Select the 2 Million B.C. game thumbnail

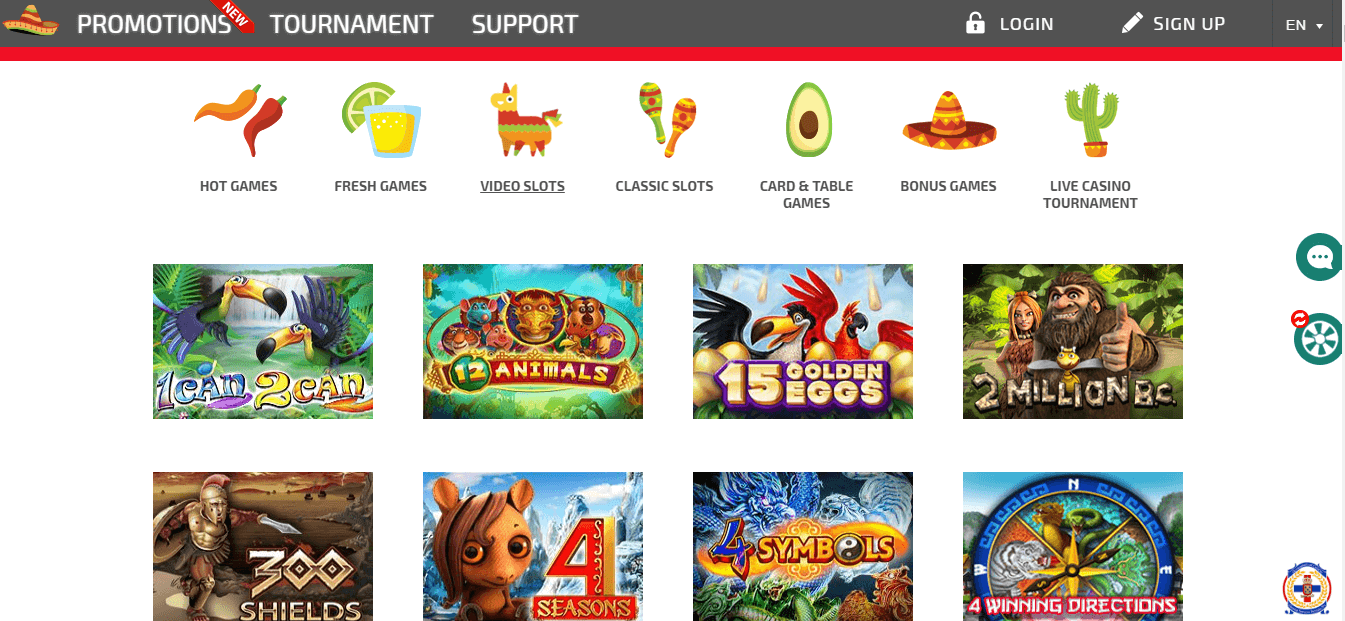[1073, 341]
